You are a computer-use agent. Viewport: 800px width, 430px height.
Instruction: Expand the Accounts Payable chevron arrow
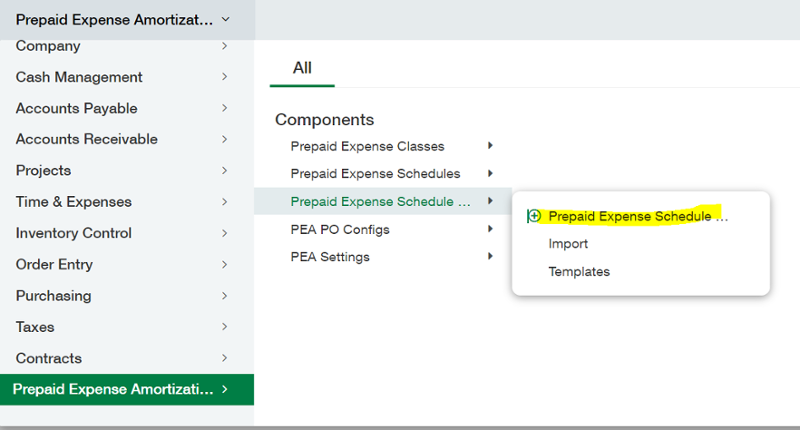tap(224, 108)
